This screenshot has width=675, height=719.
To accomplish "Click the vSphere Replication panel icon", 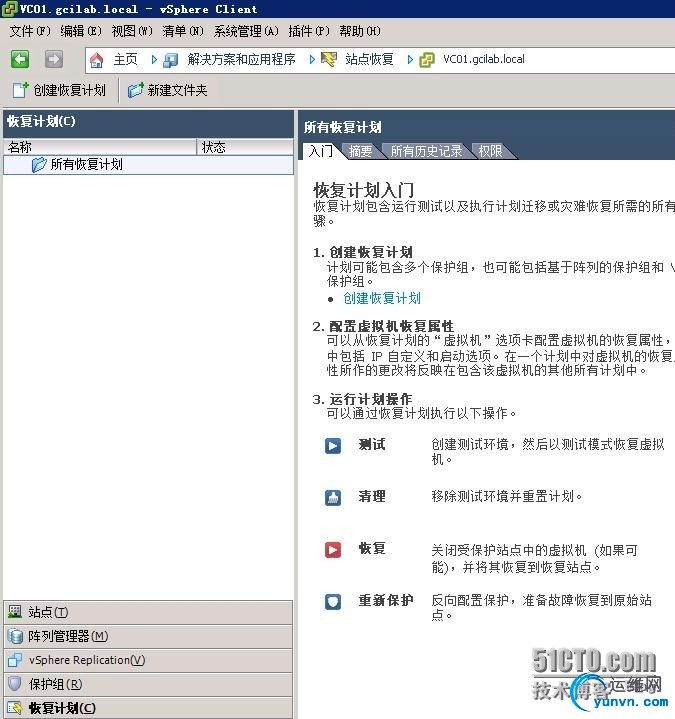I will pos(15,660).
